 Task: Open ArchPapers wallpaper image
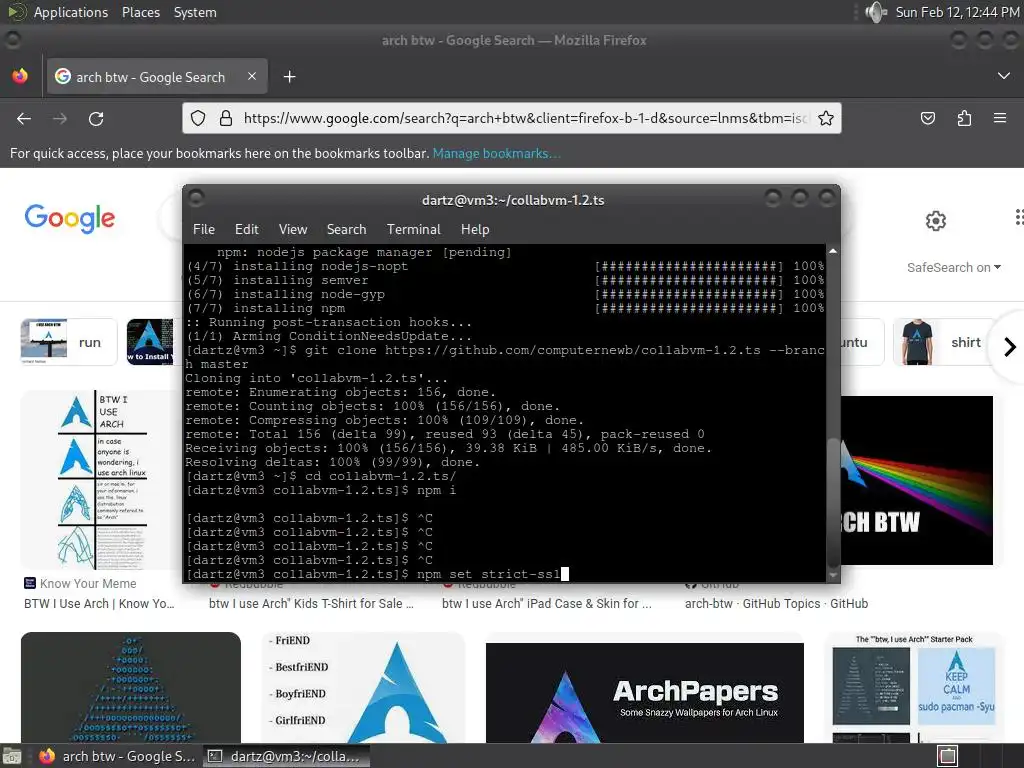tap(645, 693)
